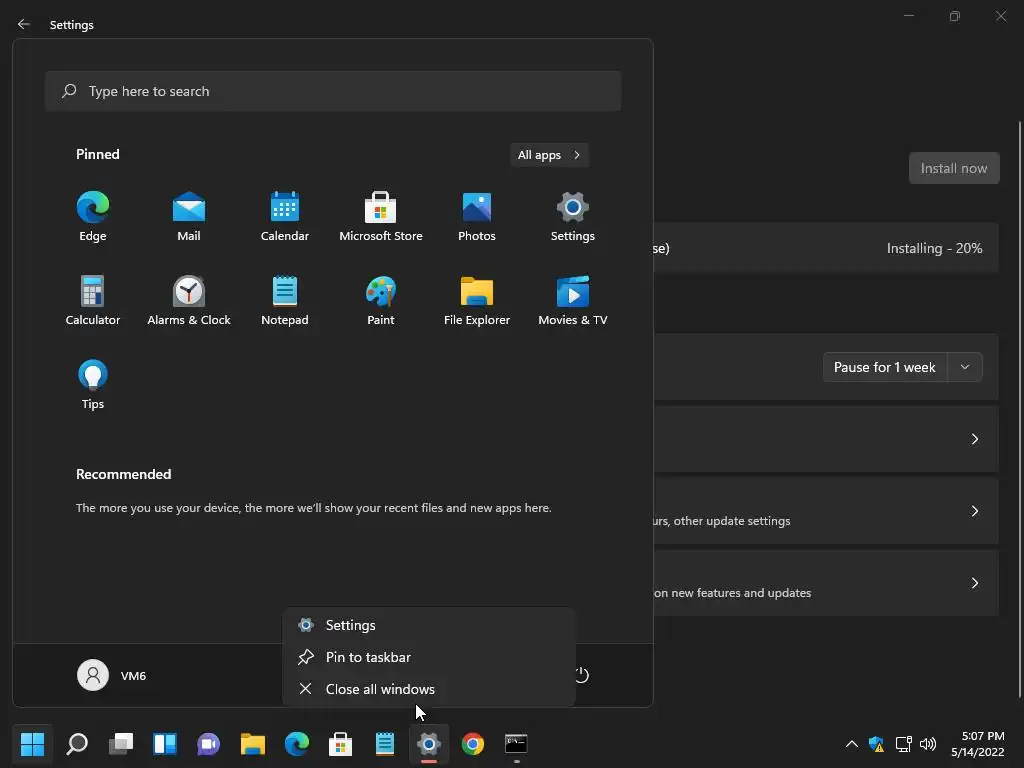The image size is (1024, 768).
Task: Click Install now in Settings window
Action: point(953,168)
